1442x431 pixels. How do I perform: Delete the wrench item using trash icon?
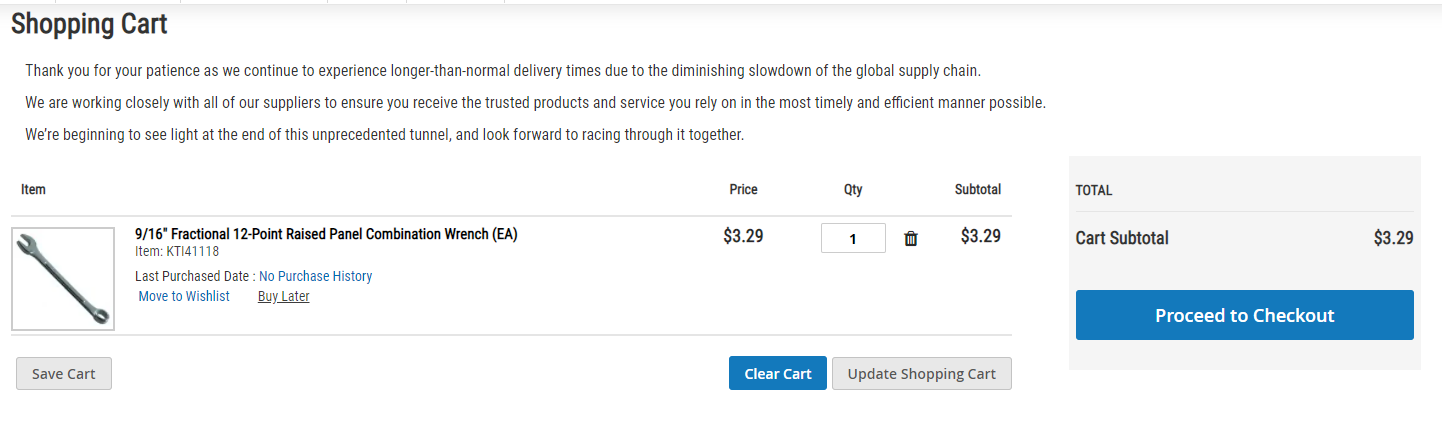point(911,238)
